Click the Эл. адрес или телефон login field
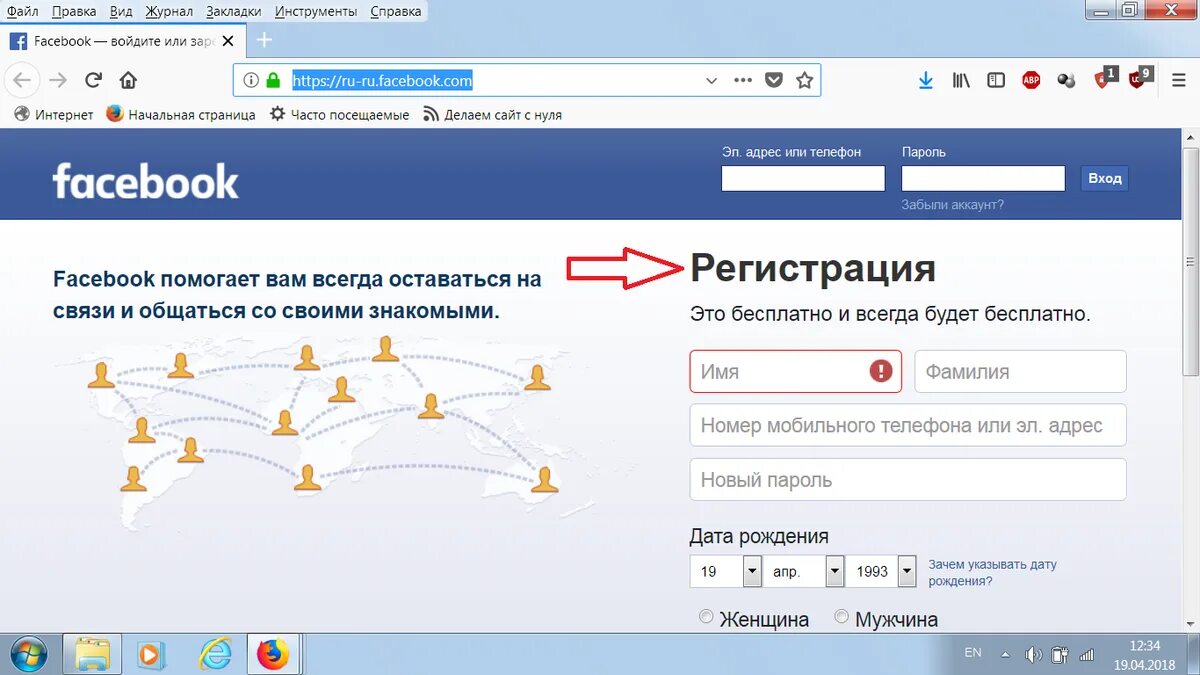Screen dimensions: 1200x675 803,178
